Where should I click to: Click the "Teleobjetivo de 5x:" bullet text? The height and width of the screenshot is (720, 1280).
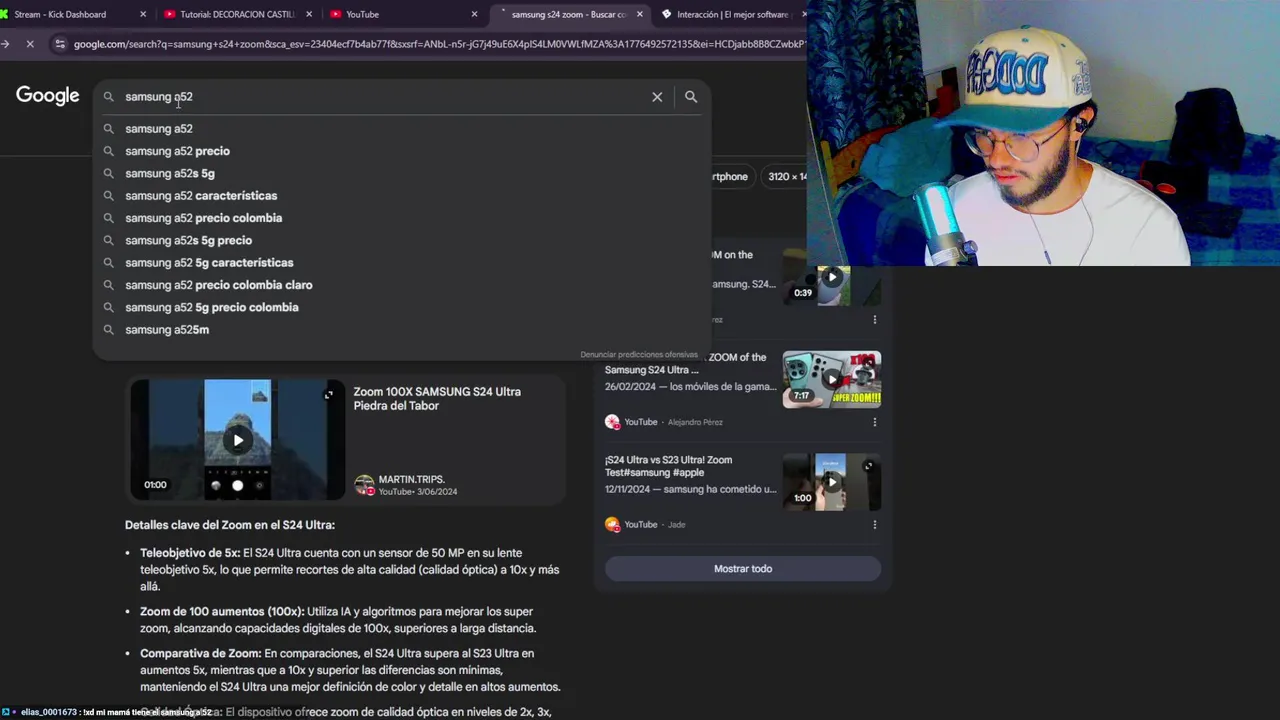point(190,553)
